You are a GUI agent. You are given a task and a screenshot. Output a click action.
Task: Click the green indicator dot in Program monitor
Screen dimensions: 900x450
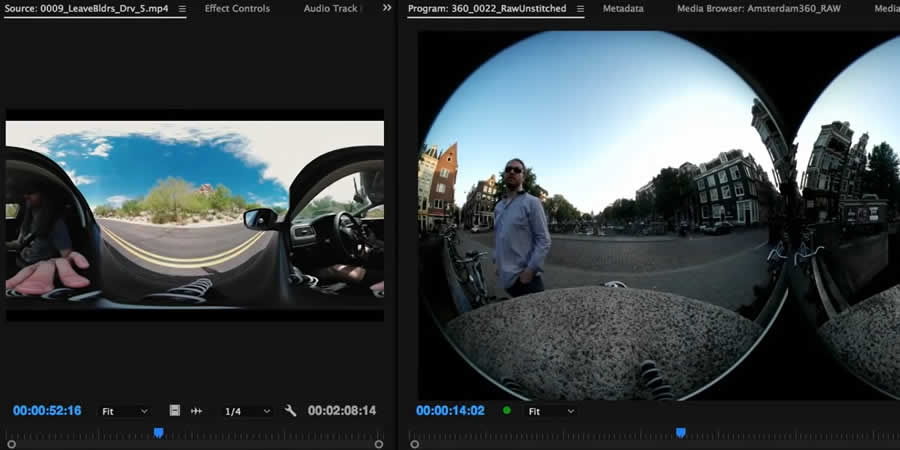tap(506, 410)
